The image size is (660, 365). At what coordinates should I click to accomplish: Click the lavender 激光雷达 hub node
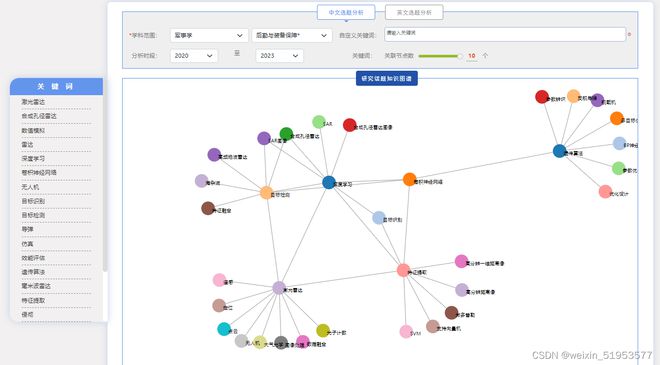pyautogui.click(x=279, y=288)
